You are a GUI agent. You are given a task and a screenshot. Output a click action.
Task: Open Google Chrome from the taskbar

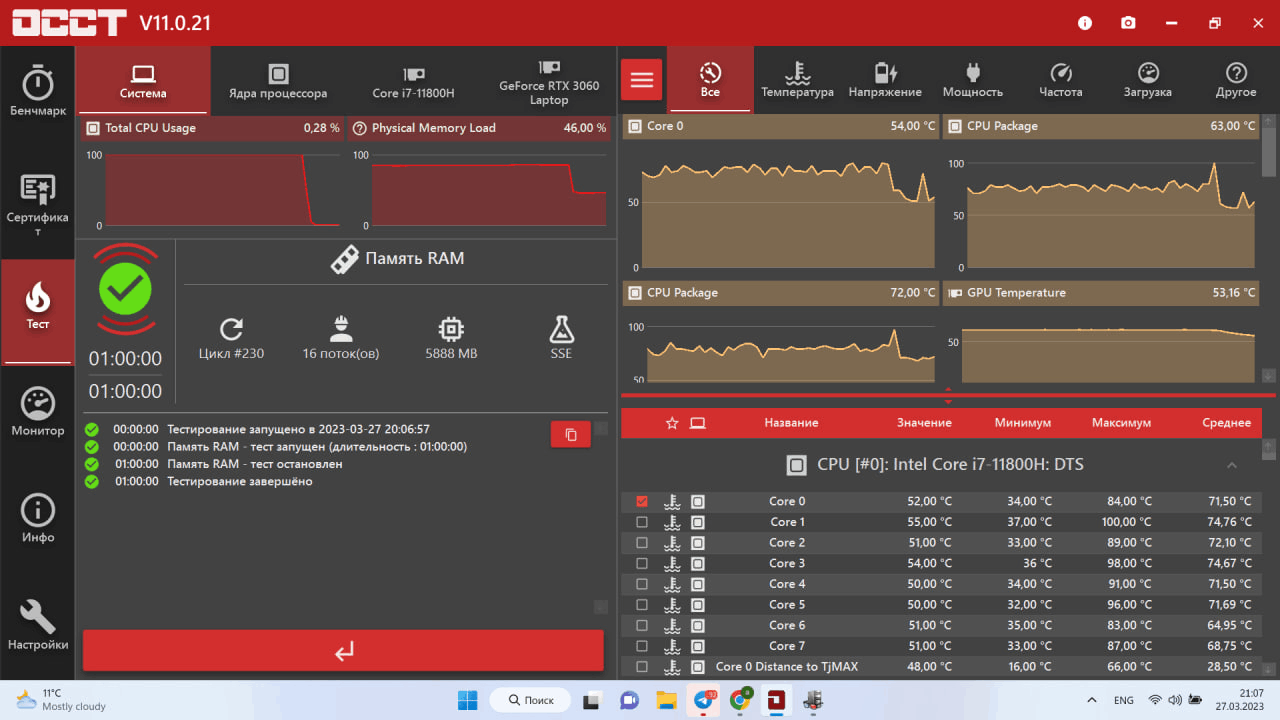740,700
